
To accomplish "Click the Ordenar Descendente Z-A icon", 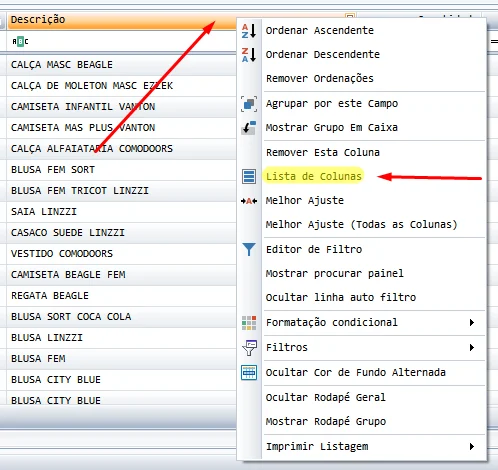I will (x=249, y=55).
